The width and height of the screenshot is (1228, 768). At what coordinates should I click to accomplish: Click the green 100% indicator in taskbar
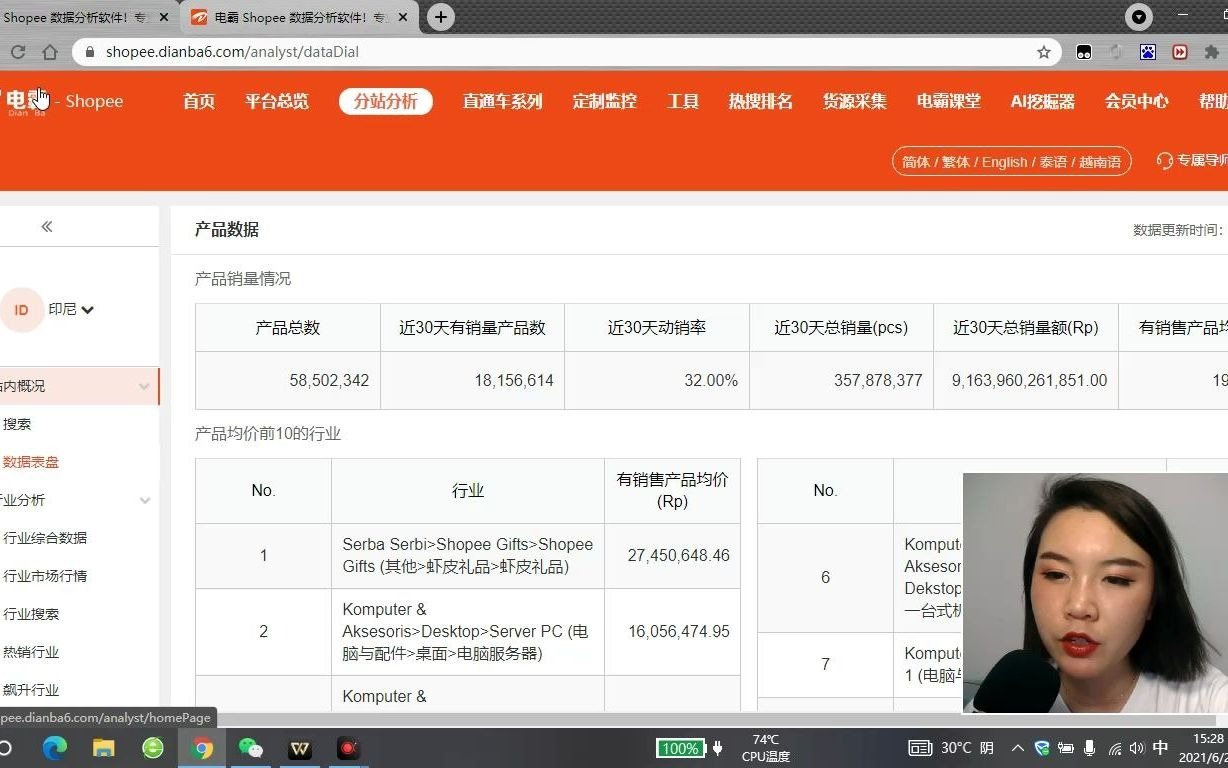coord(681,748)
